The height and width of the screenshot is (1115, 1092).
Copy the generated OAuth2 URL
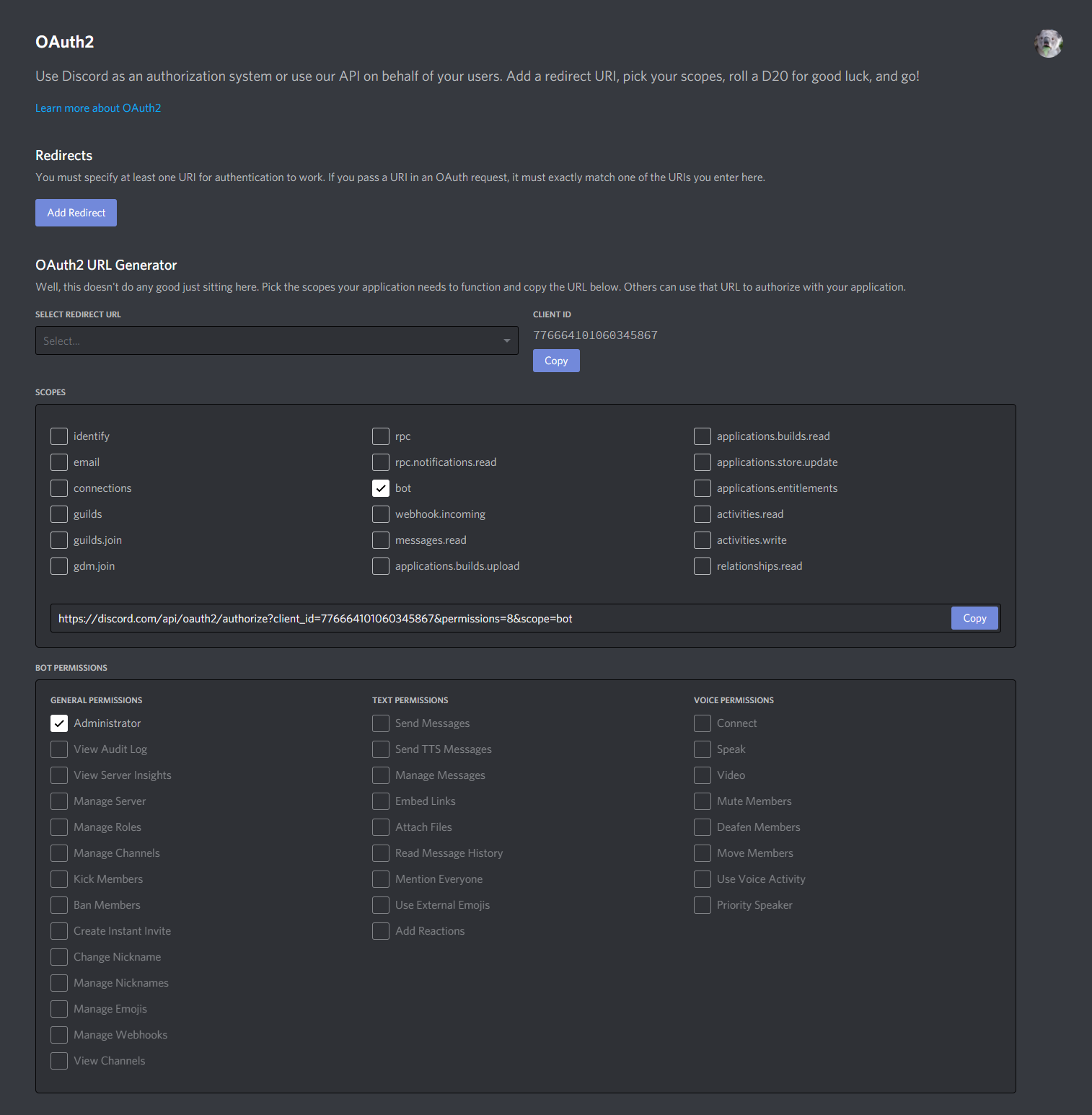click(x=974, y=618)
